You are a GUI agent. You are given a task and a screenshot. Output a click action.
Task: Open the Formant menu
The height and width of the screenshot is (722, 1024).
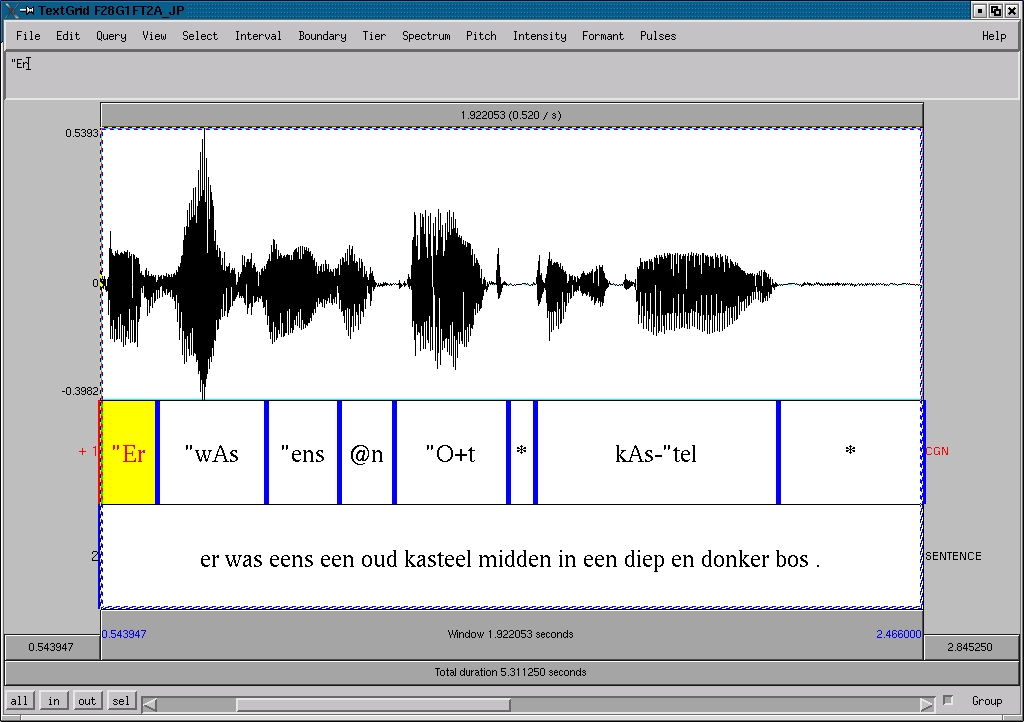coord(603,36)
